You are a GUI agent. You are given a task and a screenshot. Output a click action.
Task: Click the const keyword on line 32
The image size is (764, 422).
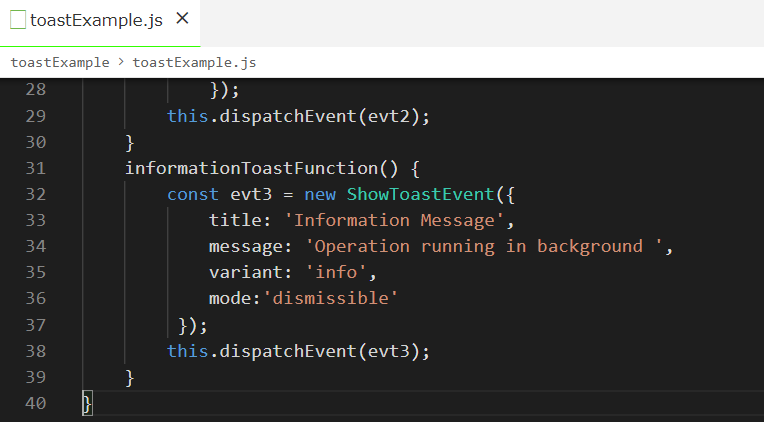tap(193, 194)
